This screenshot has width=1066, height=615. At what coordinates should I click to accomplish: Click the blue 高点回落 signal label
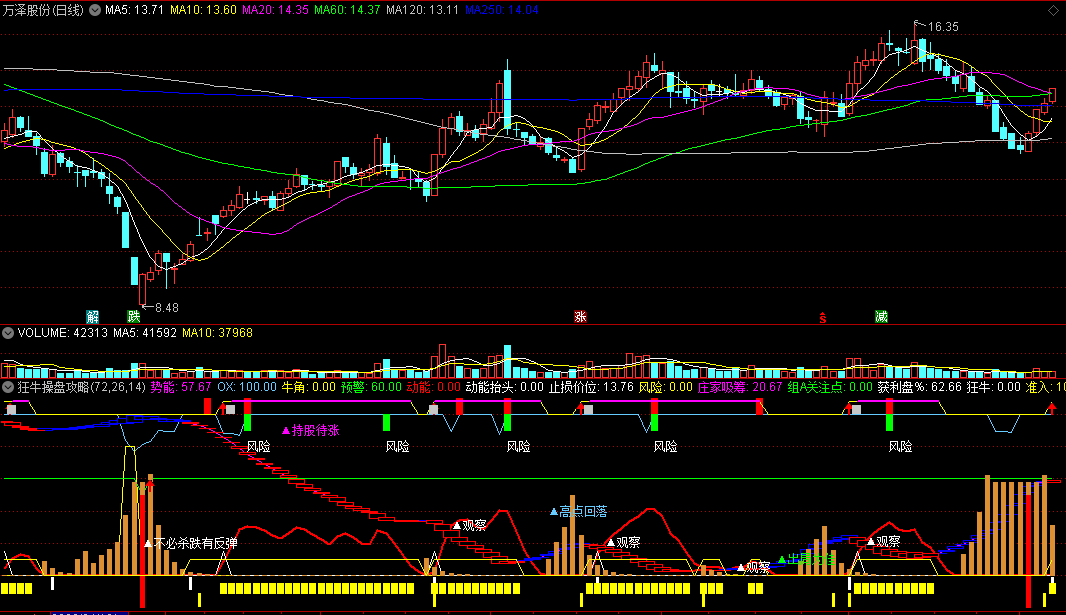[x=579, y=512]
